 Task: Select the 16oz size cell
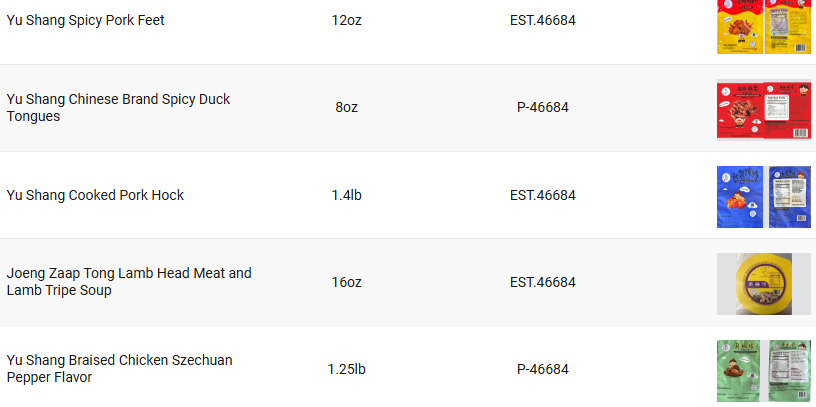coord(347,282)
